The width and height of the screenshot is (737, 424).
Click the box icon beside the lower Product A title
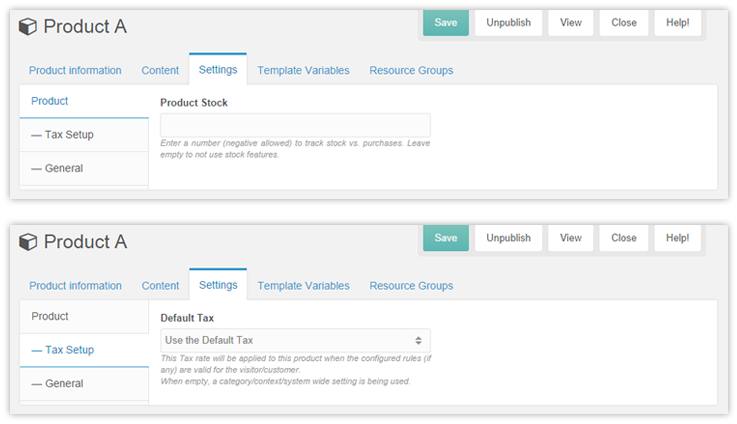point(28,242)
